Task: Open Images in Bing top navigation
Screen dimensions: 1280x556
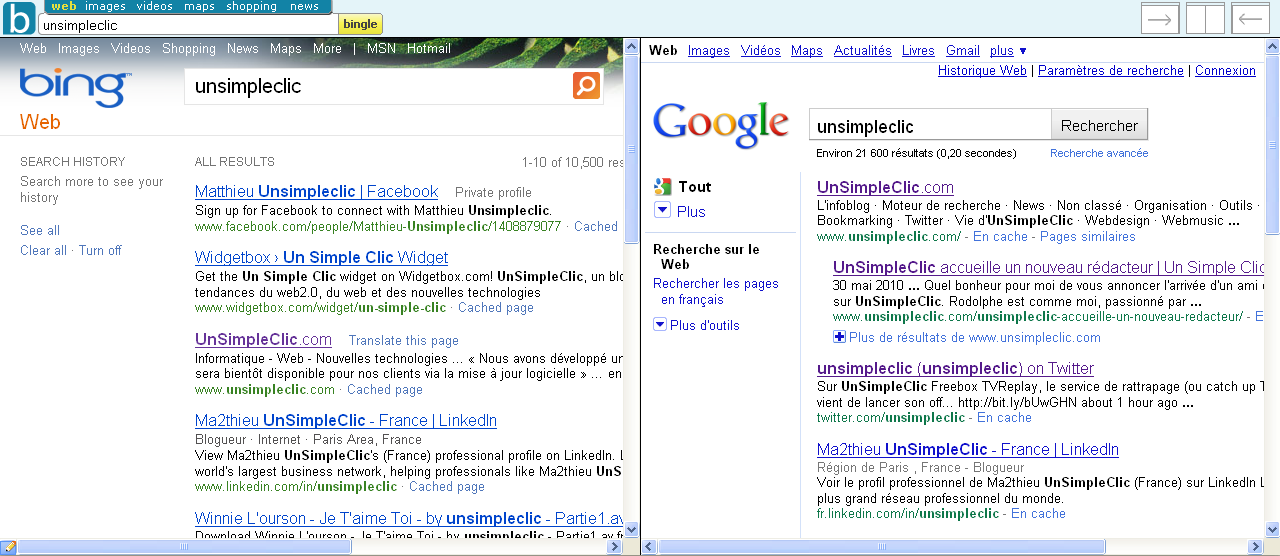Action: click(79, 48)
